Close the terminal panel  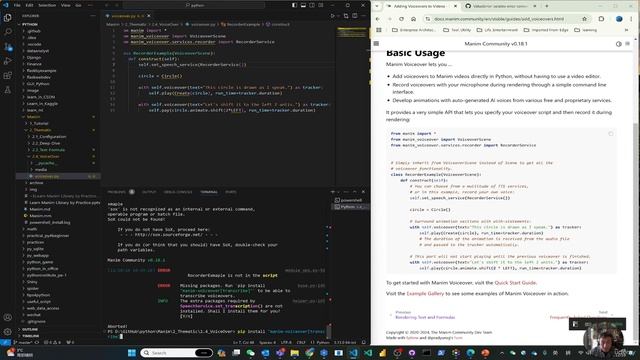click(x=363, y=192)
